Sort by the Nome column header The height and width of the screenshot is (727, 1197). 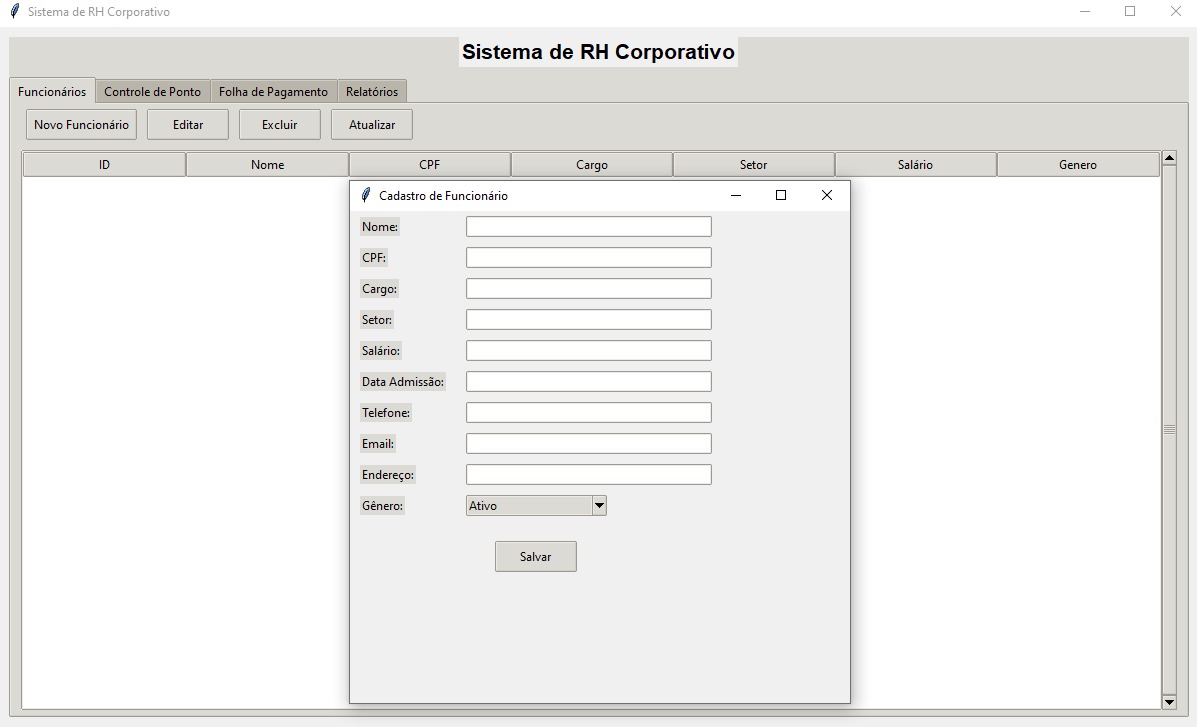(x=267, y=165)
